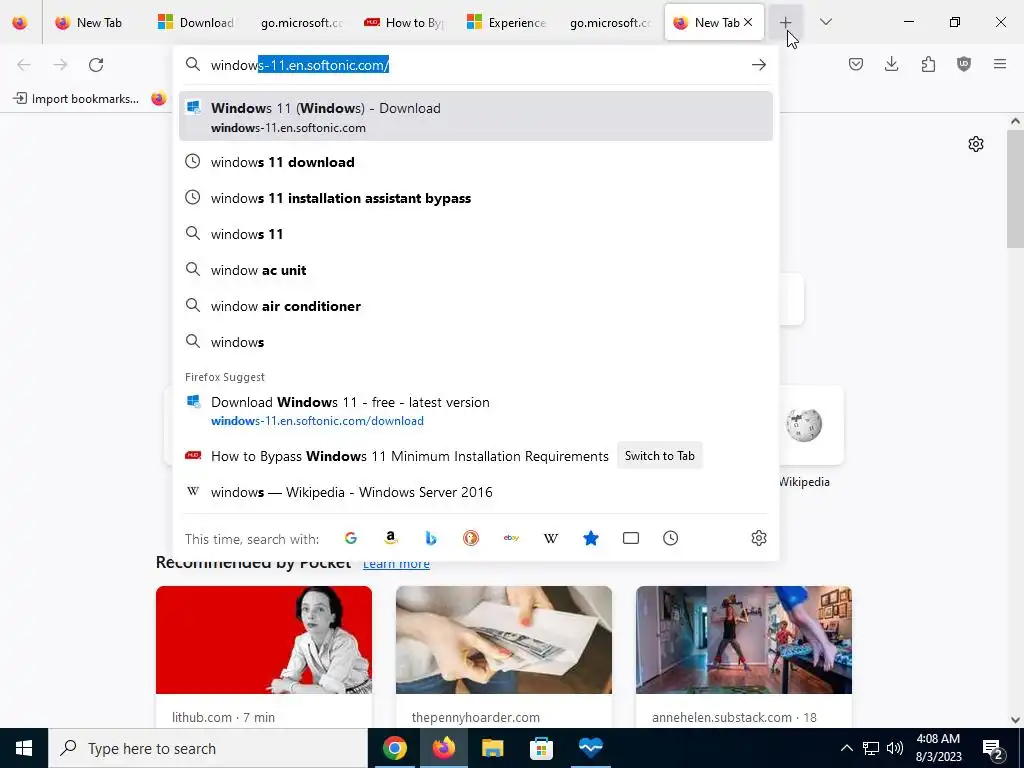Select Windows 11 (Windows) - Download suggestion
This screenshot has height=768, width=1024.
(x=475, y=117)
